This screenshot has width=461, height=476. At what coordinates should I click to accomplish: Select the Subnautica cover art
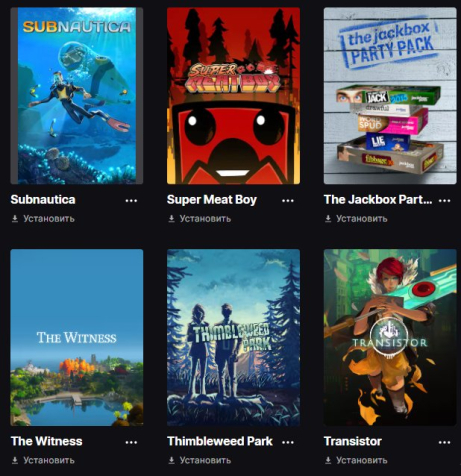pos(77,96)
